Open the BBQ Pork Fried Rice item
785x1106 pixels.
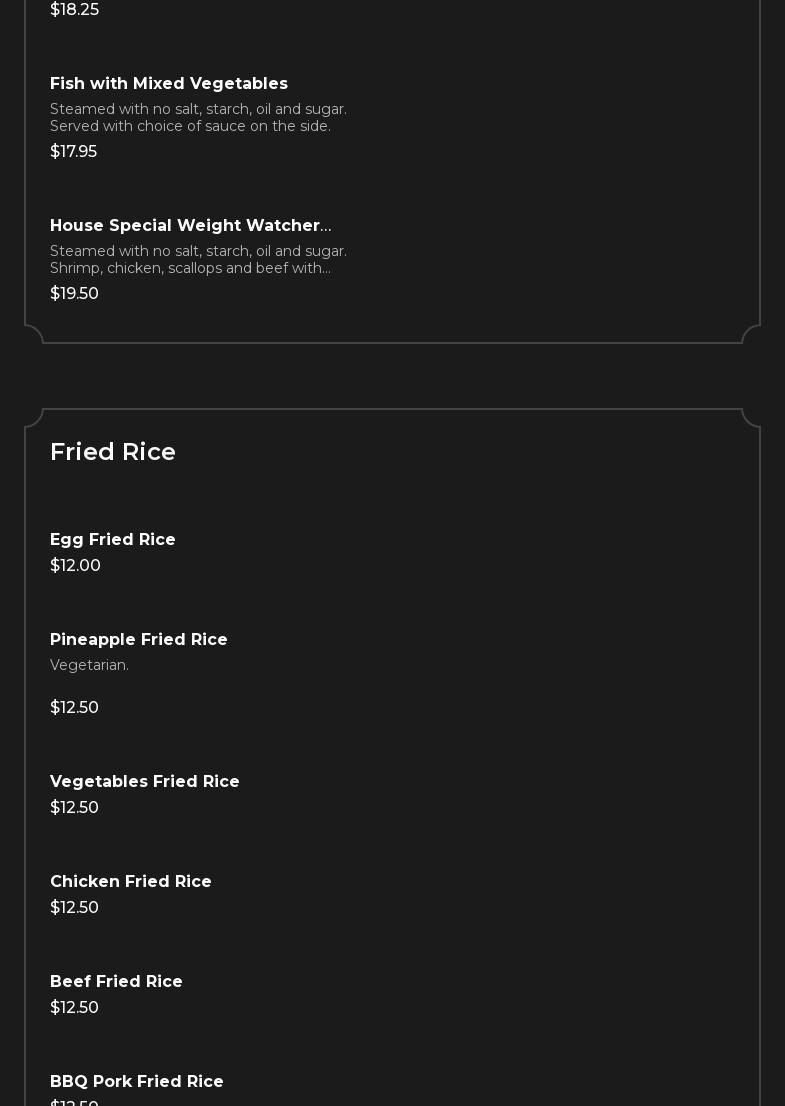click(x=137, y=1082)
